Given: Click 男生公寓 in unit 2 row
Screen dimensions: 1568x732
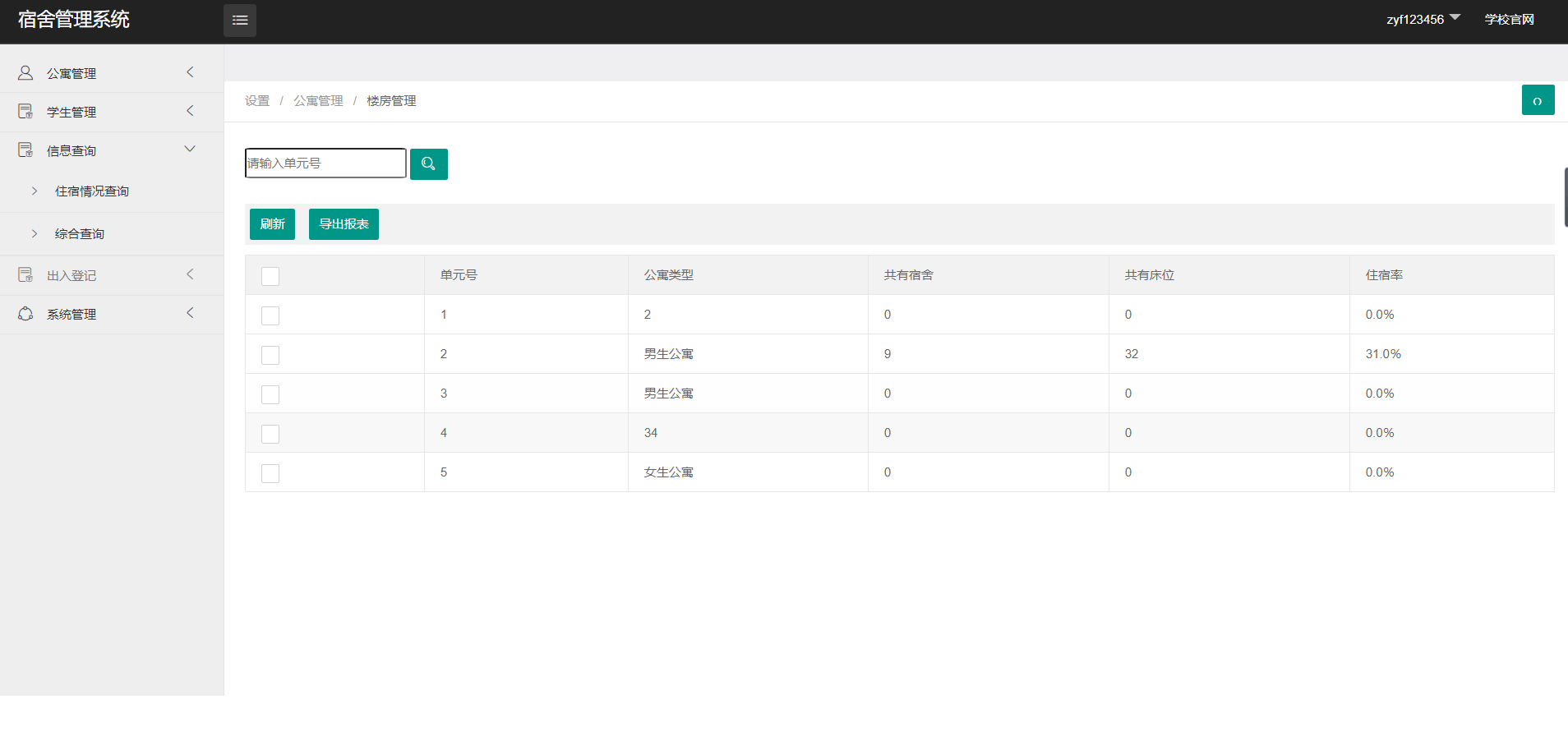Looking at the screenshot, I should click(669, 354).
